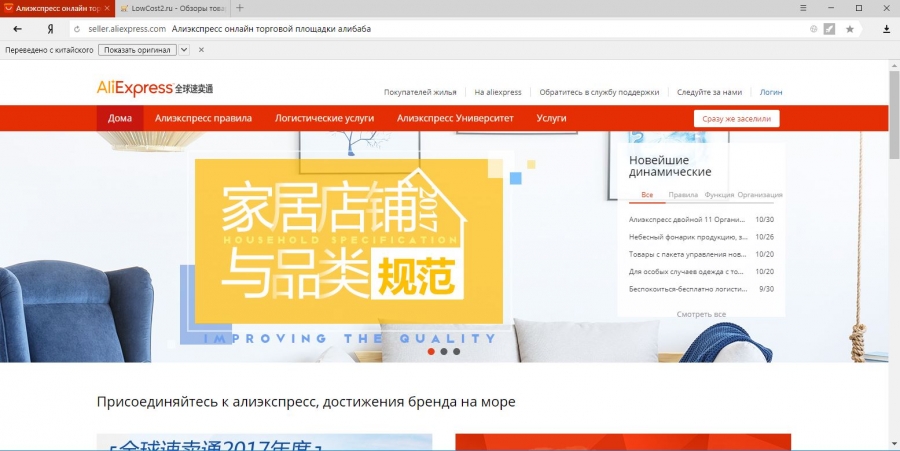The width and height of the screenshot is (900, 451).
Task: Bookmark the page with the star icon
Action: (x=849, y=29)
